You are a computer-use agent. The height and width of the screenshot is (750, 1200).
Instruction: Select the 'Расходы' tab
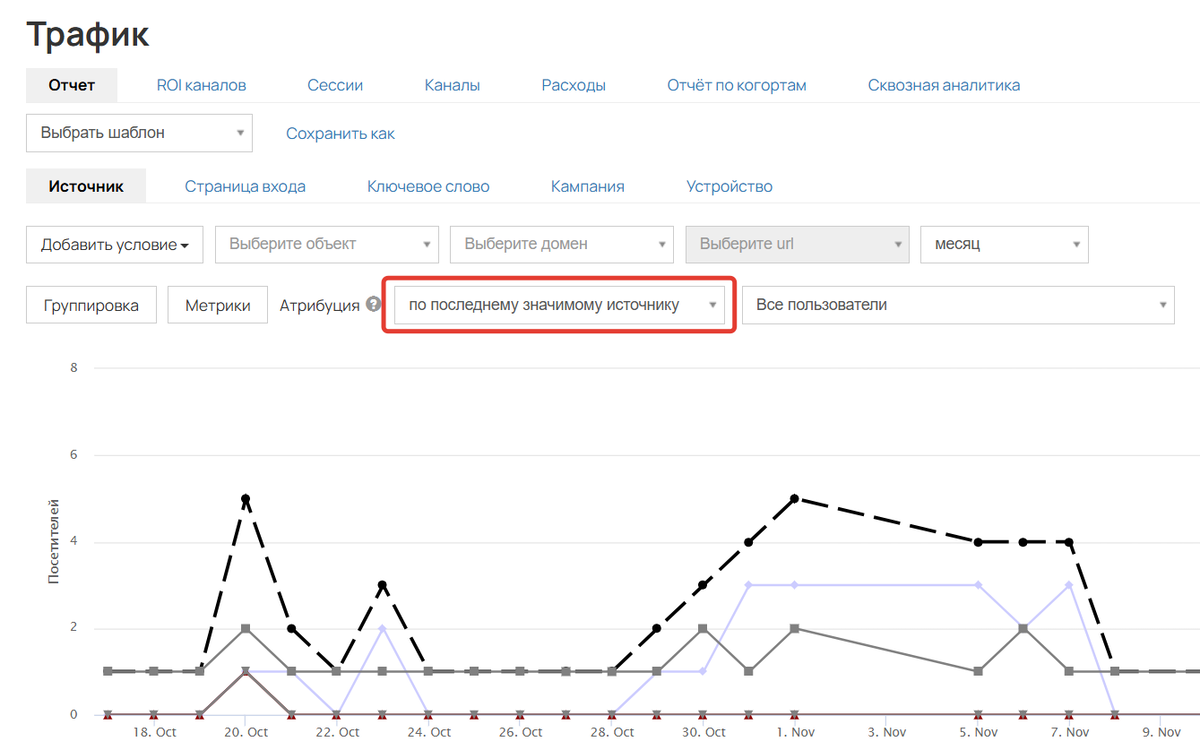point(573,85)
